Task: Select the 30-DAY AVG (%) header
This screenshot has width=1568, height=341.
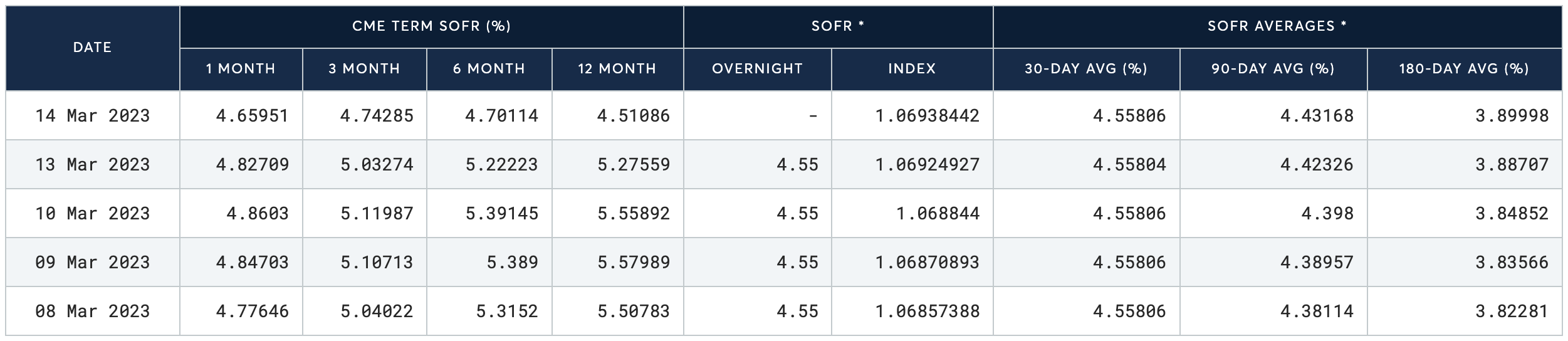Action: point(1086,69)
